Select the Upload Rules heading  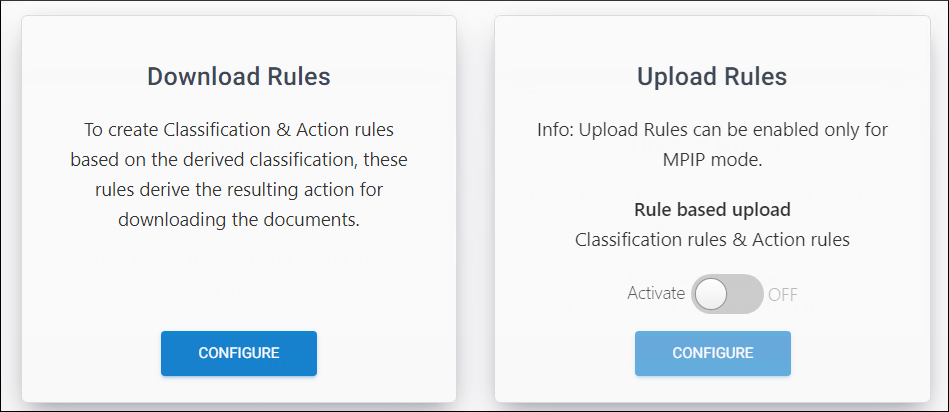pos(712,77)
